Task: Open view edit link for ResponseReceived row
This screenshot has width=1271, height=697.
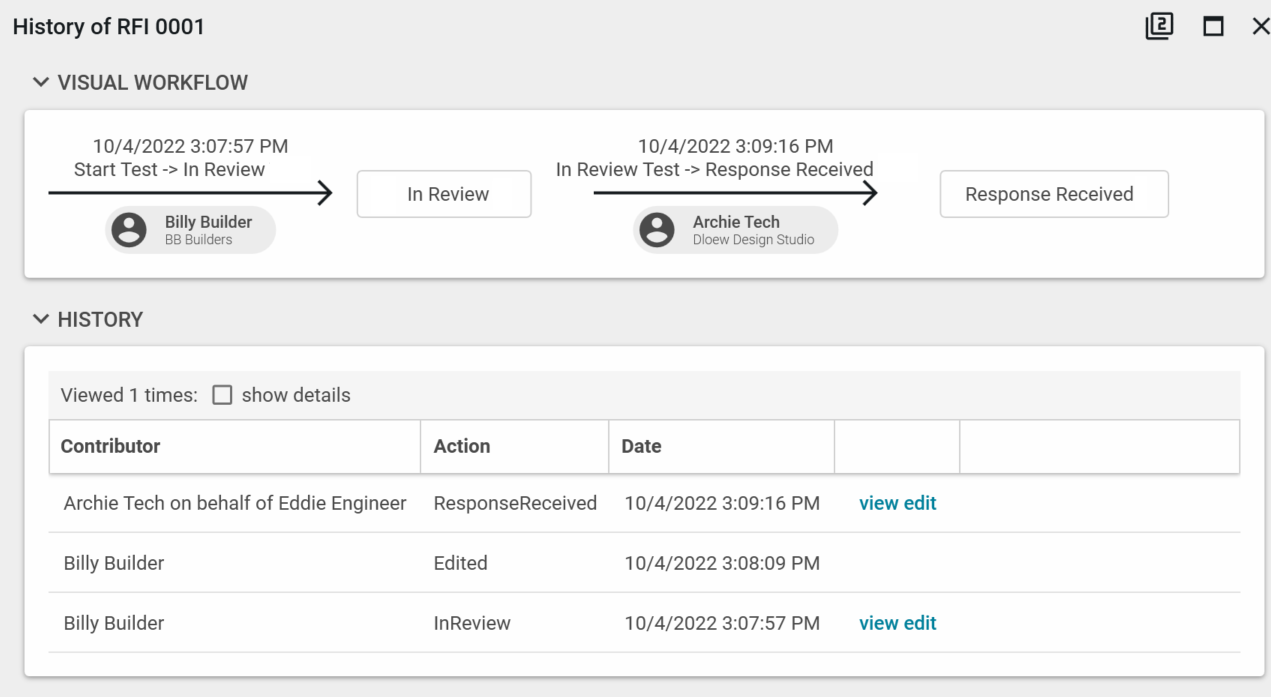Action: point(897,503)
